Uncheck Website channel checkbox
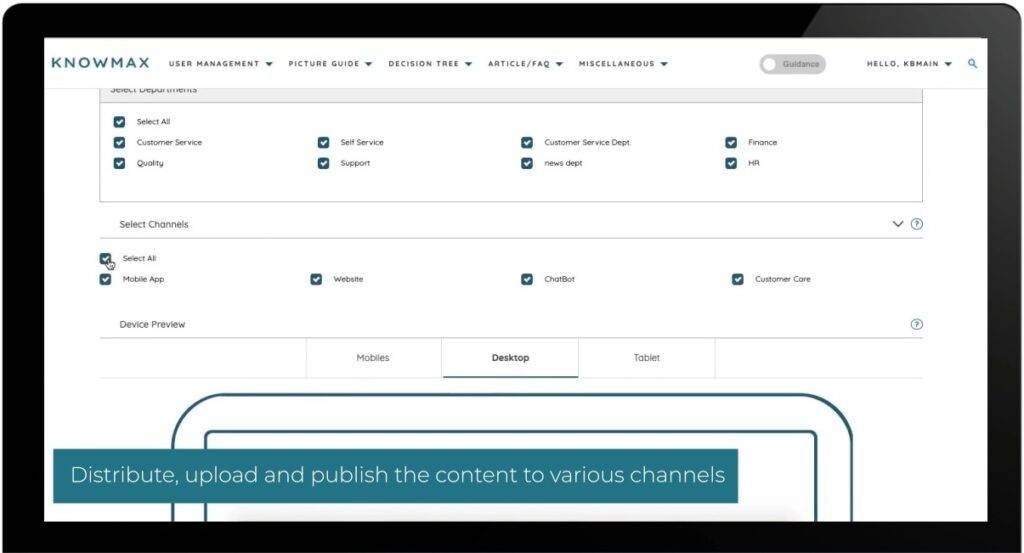The width and height of the screenshot is (1024, 553). [316, 279]
